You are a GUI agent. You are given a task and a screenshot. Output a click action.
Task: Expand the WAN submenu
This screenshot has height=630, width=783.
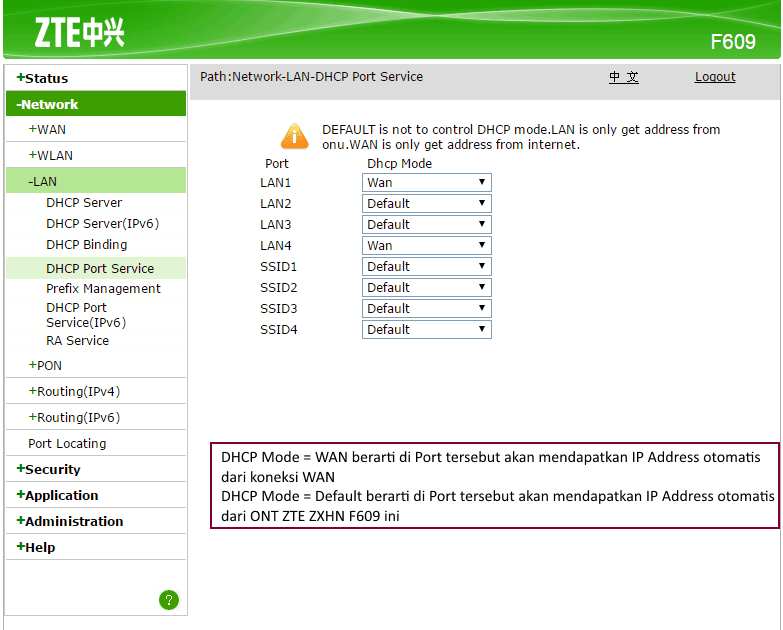coord(47,129)
